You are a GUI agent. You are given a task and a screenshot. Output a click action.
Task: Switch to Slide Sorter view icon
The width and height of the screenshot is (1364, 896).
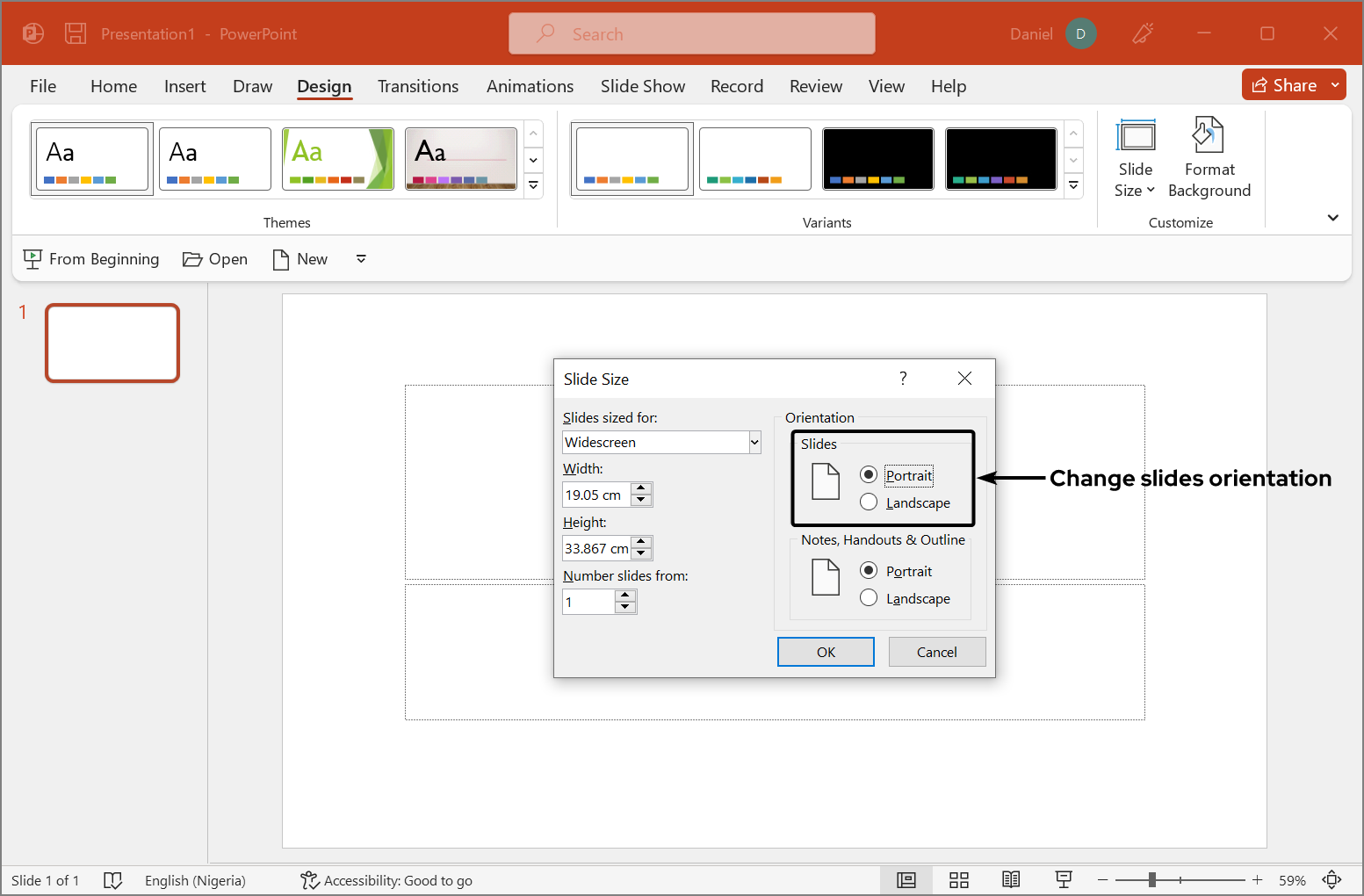click(x=958, y=880)
